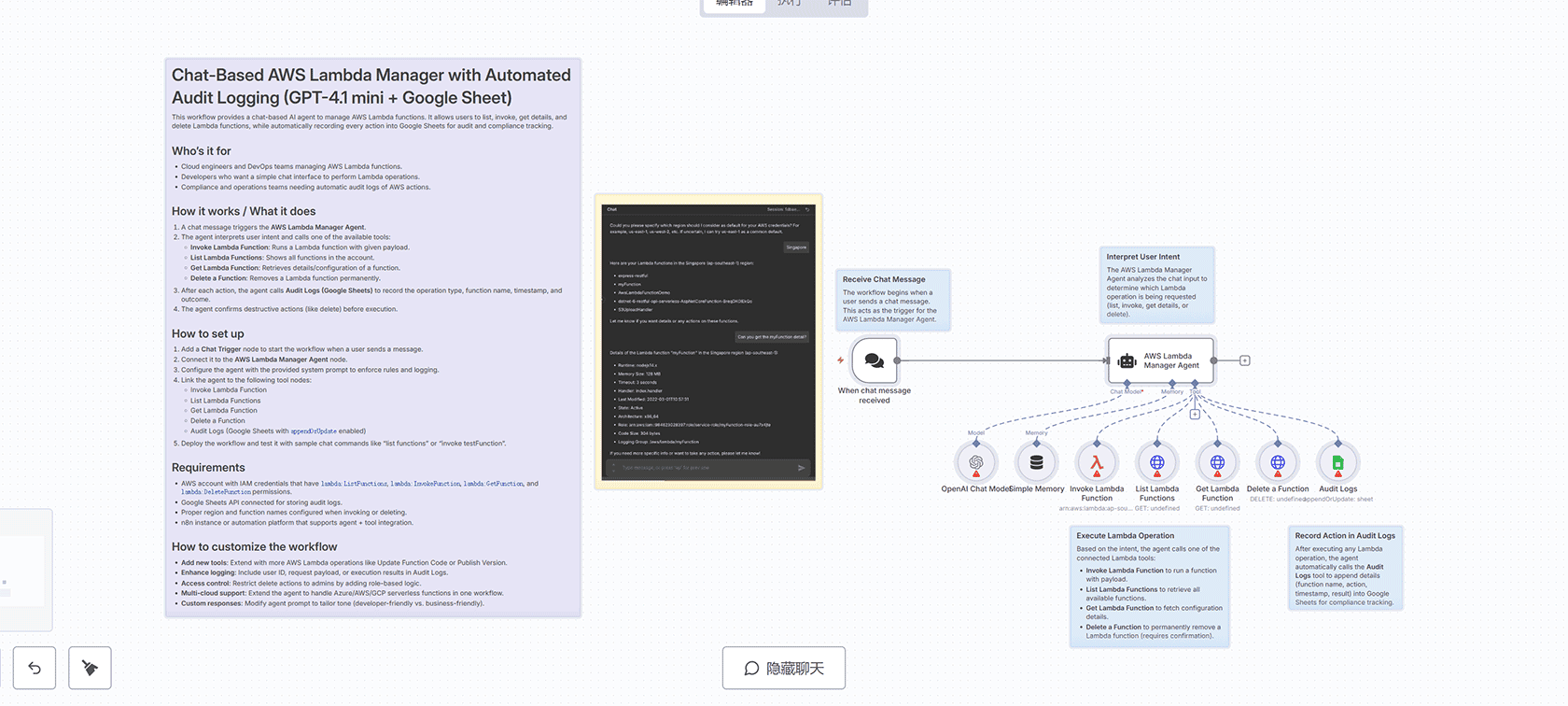Select the OpenAI Chat Model node
The height and width of the screenshot is (706, 1568).
[976, 462]
